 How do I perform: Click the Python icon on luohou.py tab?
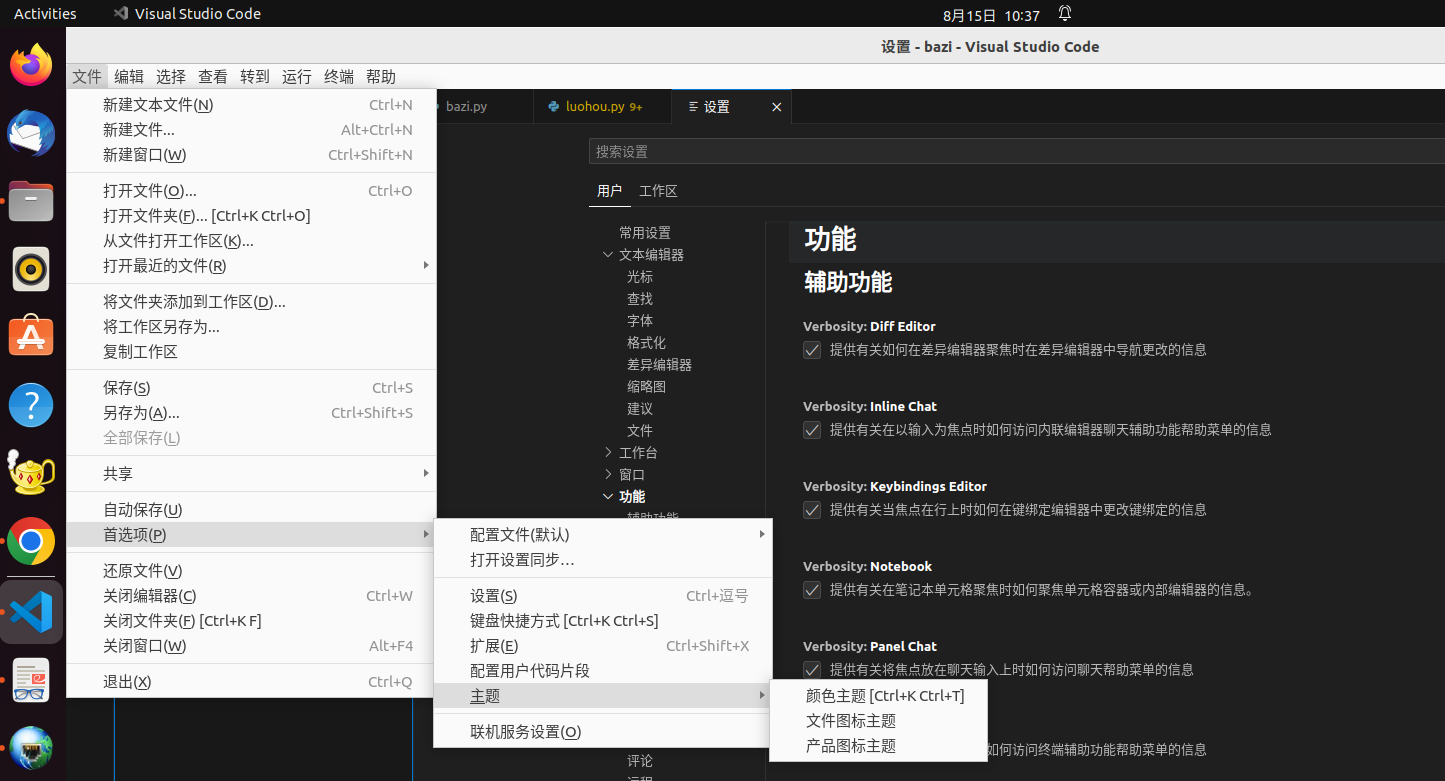click(553, 106)
